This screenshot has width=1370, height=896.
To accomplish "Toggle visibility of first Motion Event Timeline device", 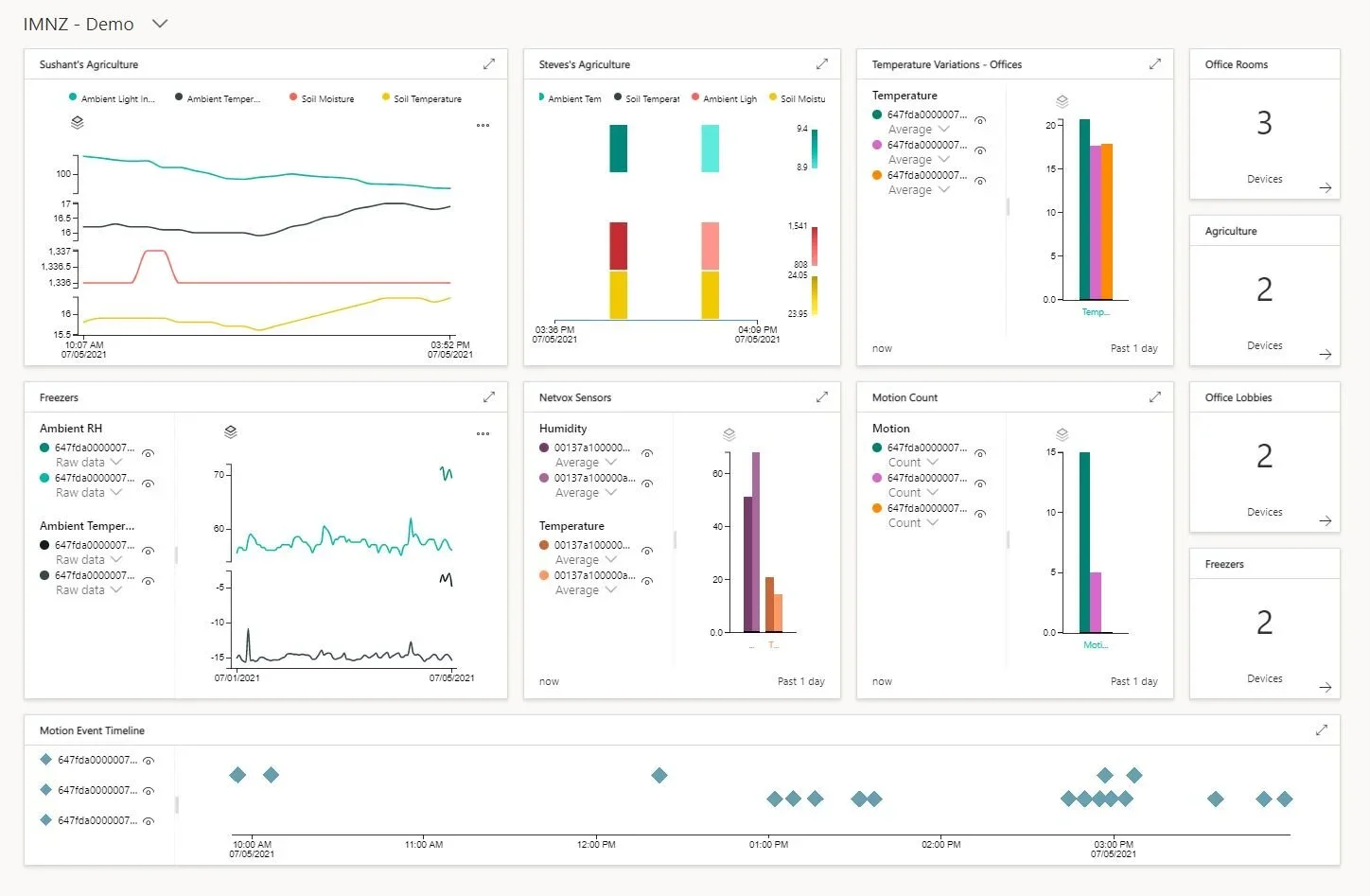I will 149,761.
